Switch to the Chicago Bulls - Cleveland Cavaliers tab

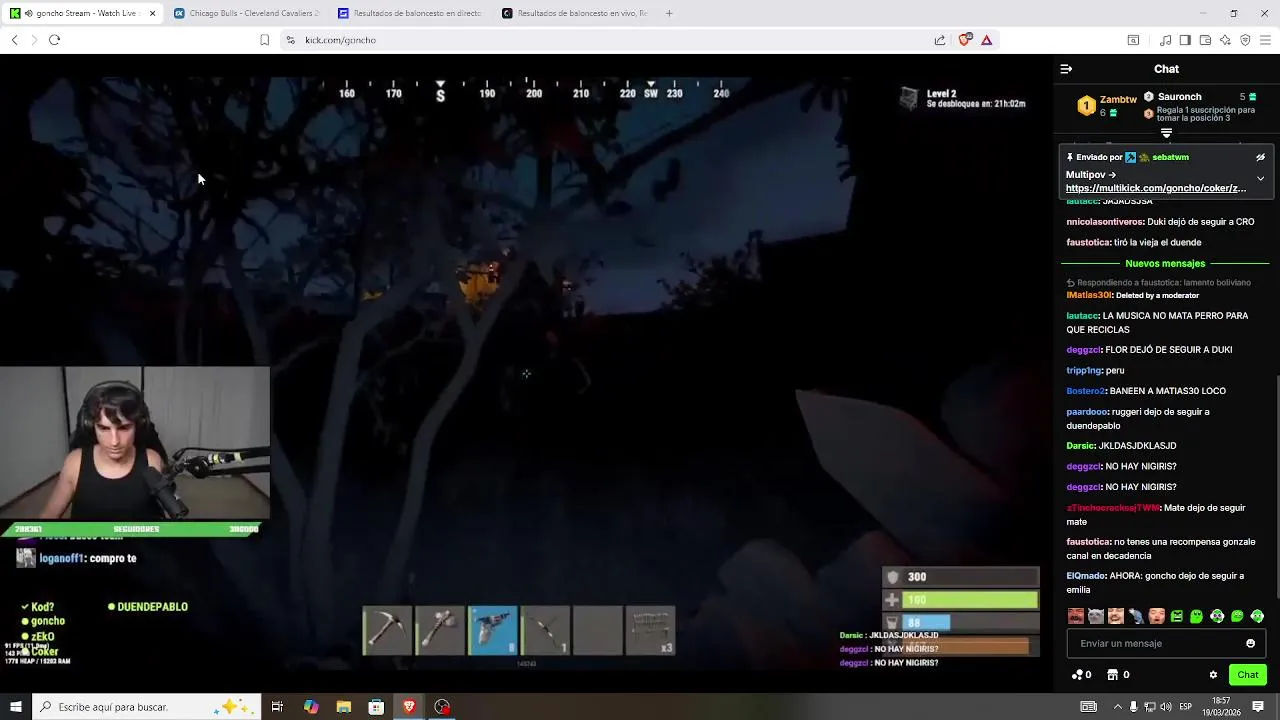tap(245, 13)
